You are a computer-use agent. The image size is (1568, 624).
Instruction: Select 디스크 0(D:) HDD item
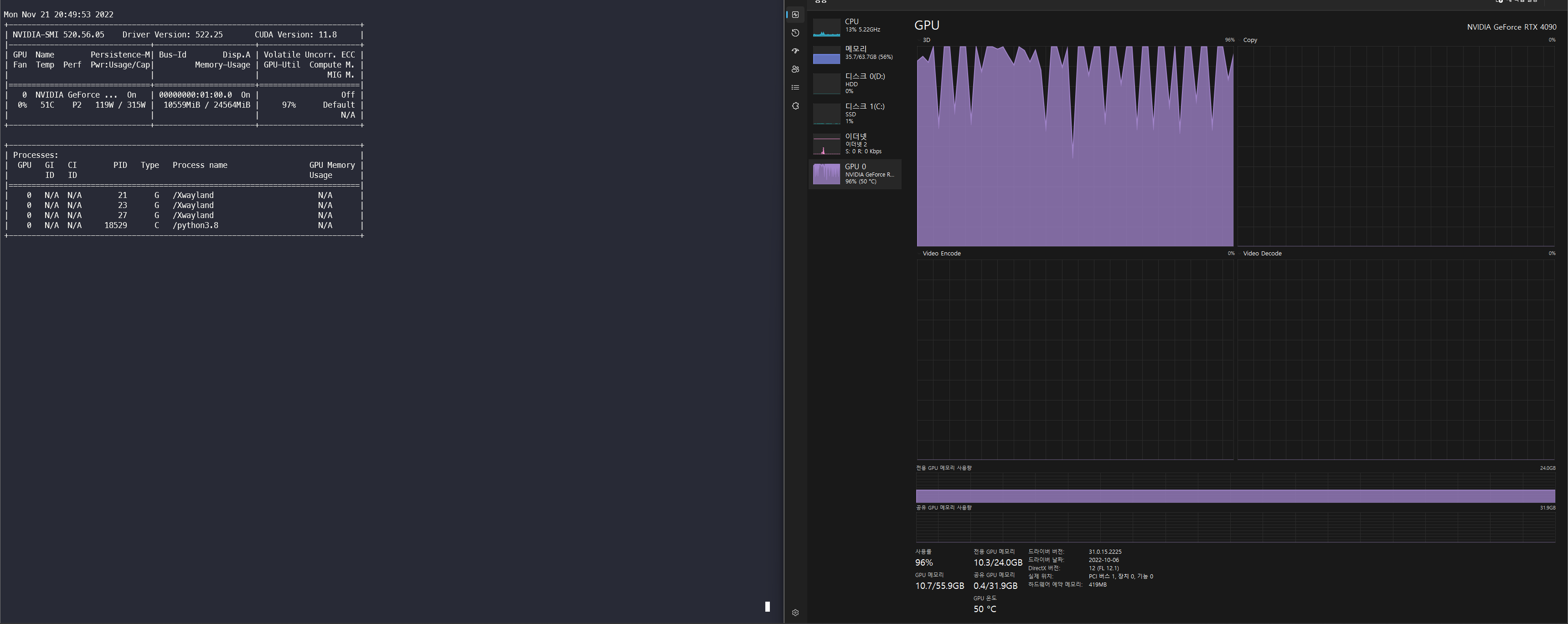point(855,83)
